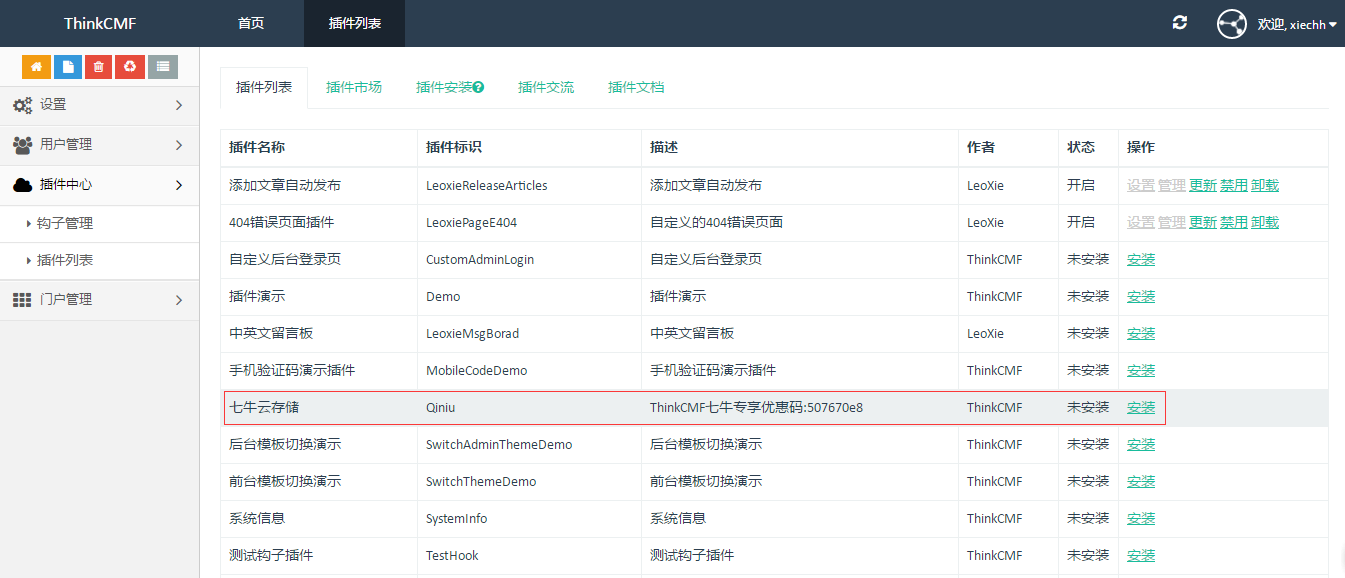Install the 插件演示 Demo plugin
Image resolution: width=1345 pixels, height=578 pixels.
[1141, 296]
